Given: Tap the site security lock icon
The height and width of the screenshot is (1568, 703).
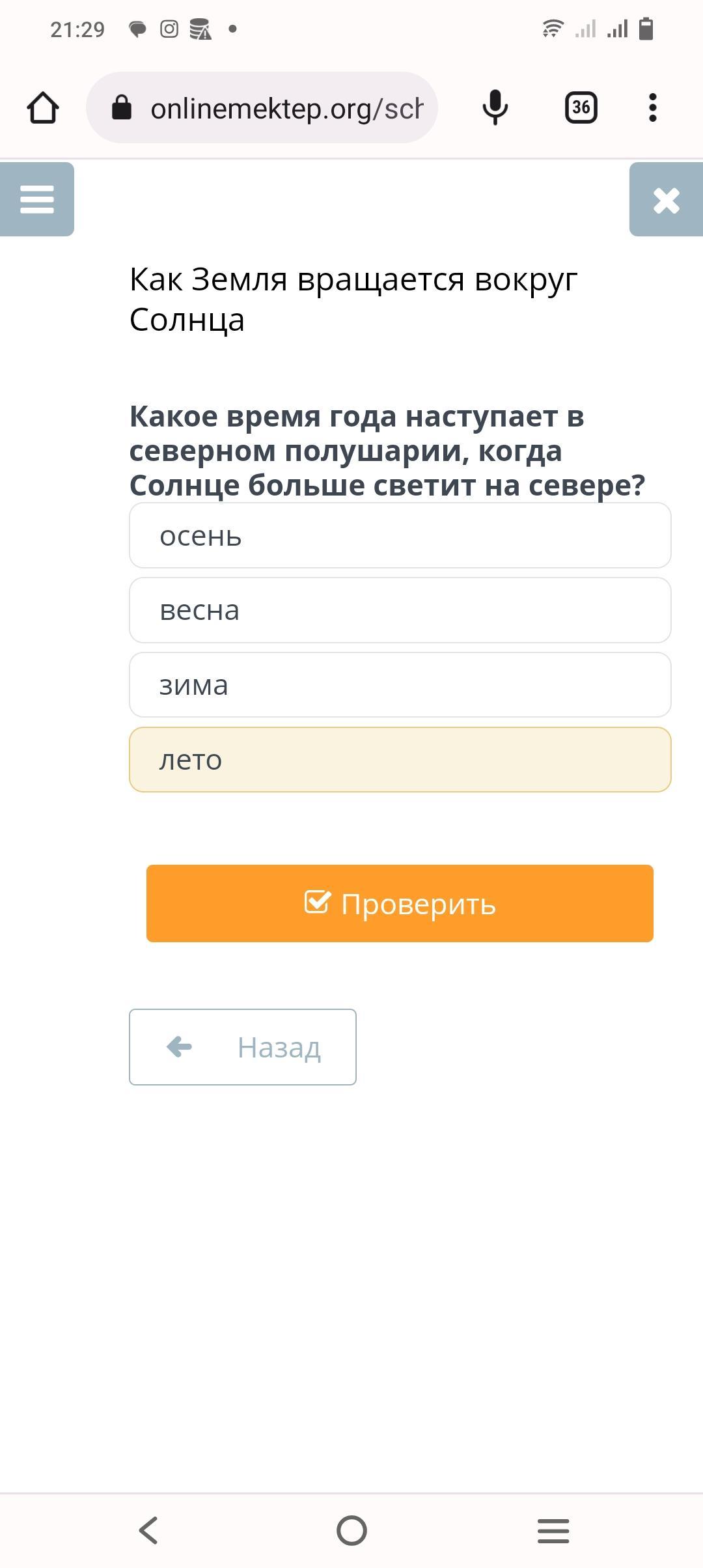Looking at the screenshot, I should [x=122, y=107].
